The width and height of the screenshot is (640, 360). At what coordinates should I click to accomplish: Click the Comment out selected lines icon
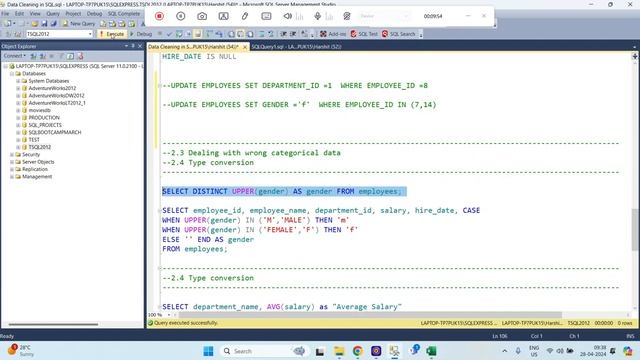[x=261, y=34]
